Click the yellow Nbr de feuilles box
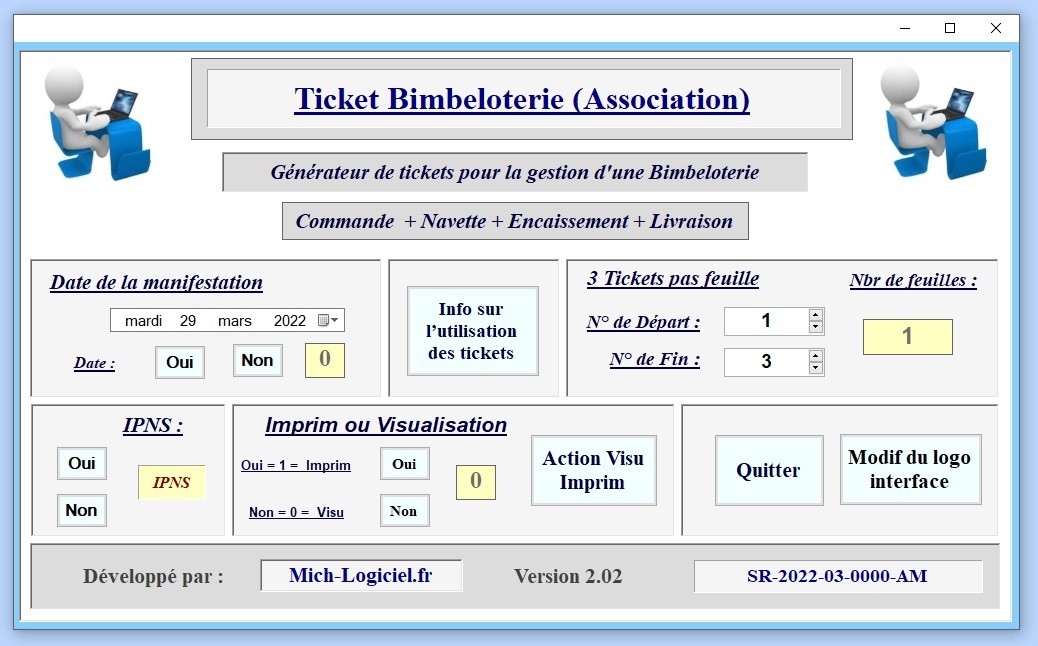Image resolution: width=1038 pixels, height=646 pixels. (907, 337)
